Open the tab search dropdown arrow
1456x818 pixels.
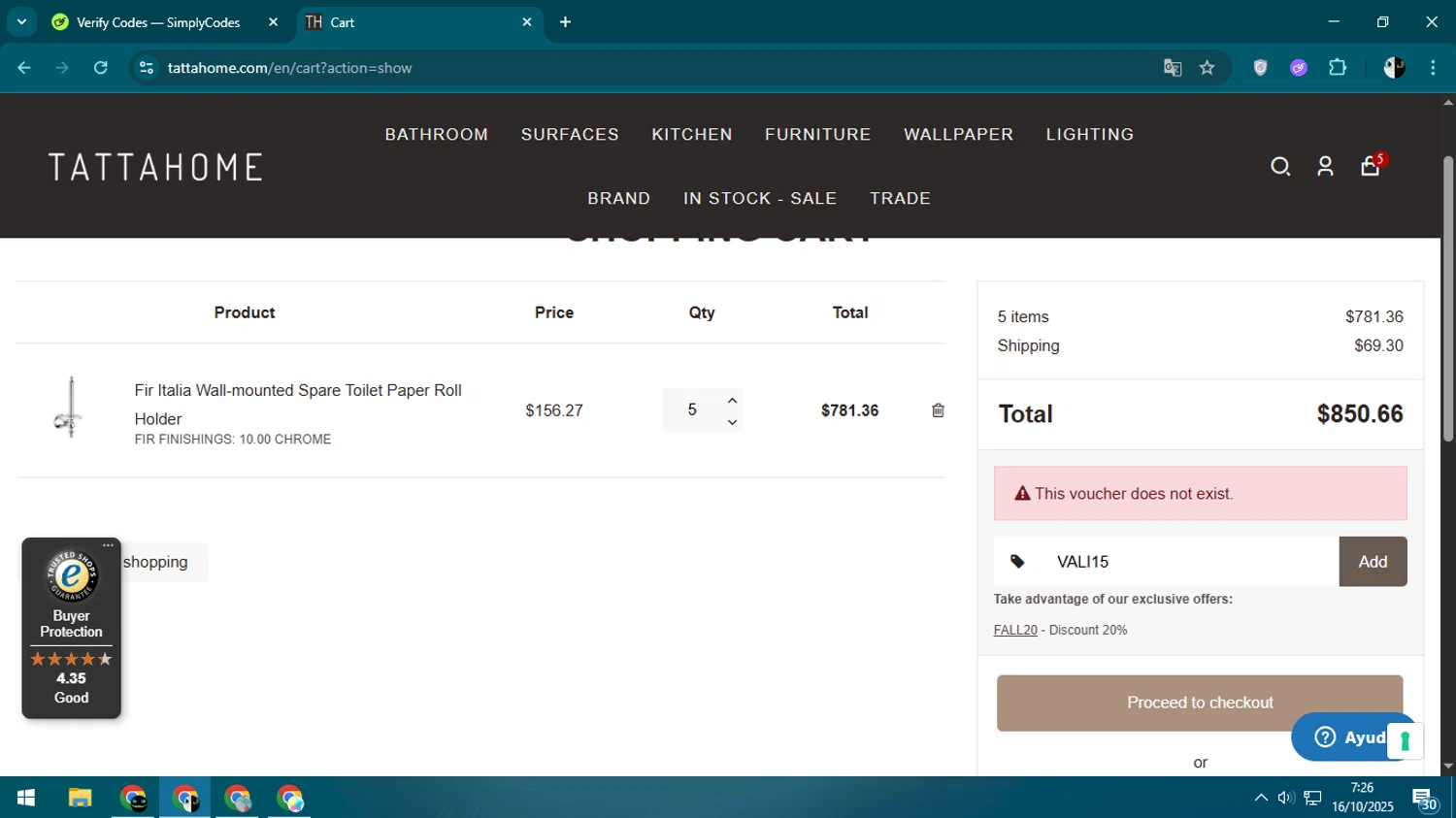pyautogui.click(x=21, y=22)
